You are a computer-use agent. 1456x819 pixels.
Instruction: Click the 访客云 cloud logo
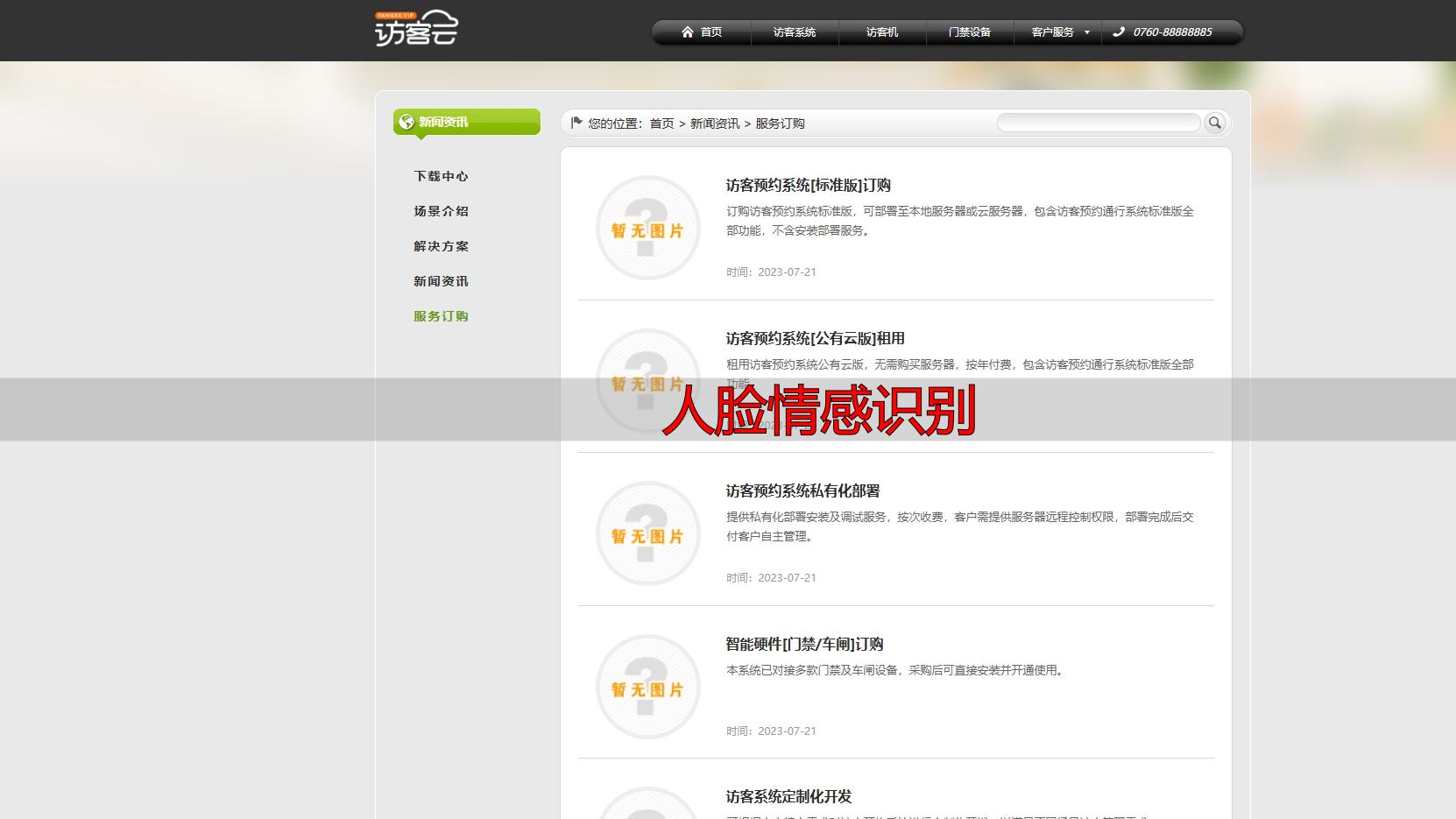click(418, 28)
